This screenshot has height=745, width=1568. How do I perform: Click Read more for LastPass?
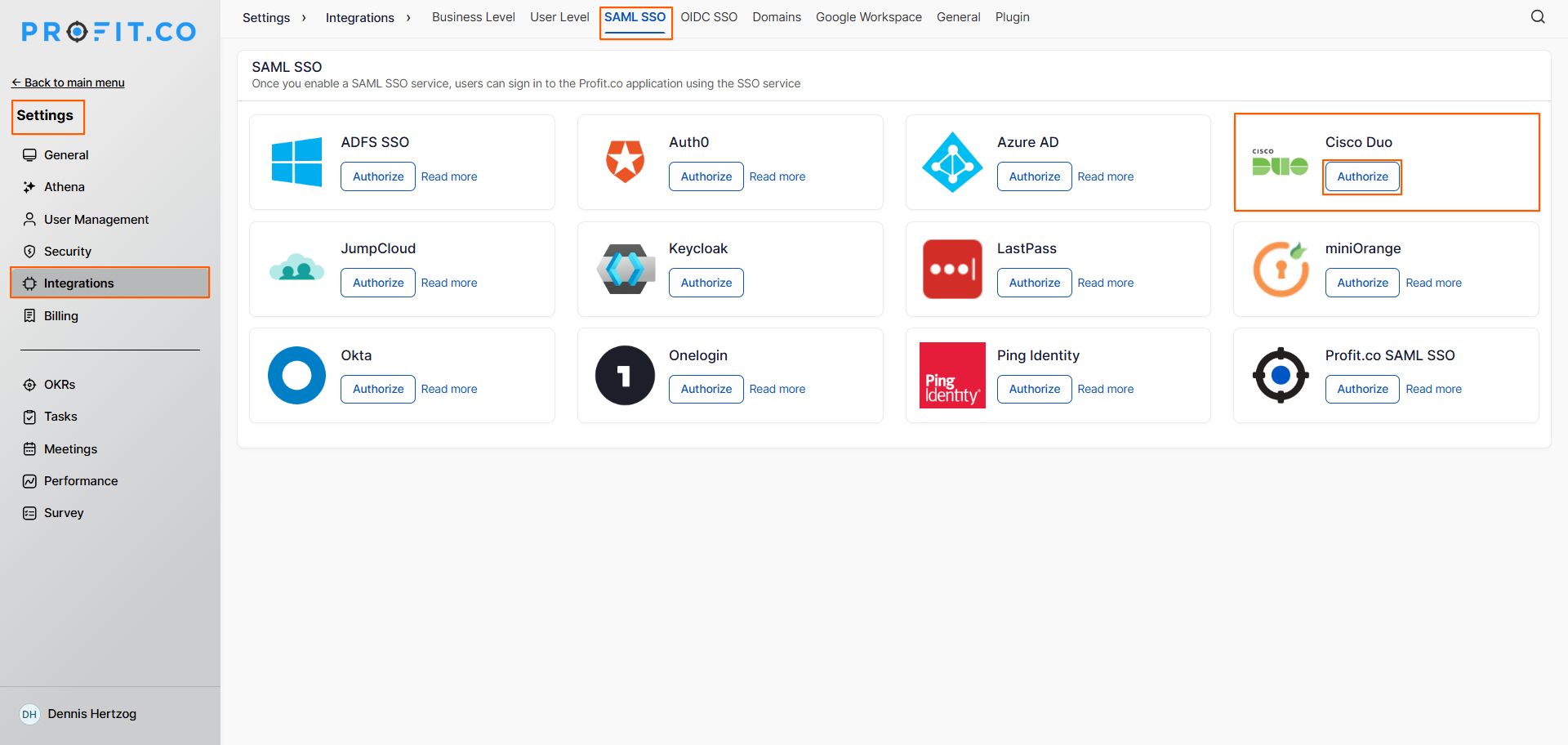click(1106, 283)
